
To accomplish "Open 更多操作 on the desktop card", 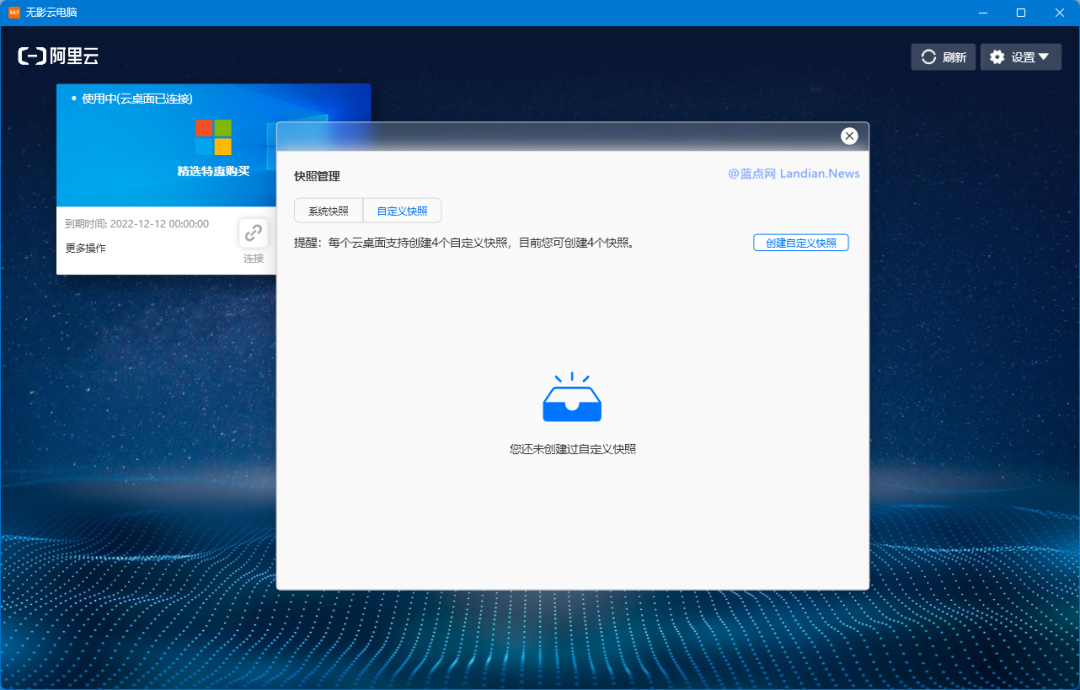I will coord(85,248).
